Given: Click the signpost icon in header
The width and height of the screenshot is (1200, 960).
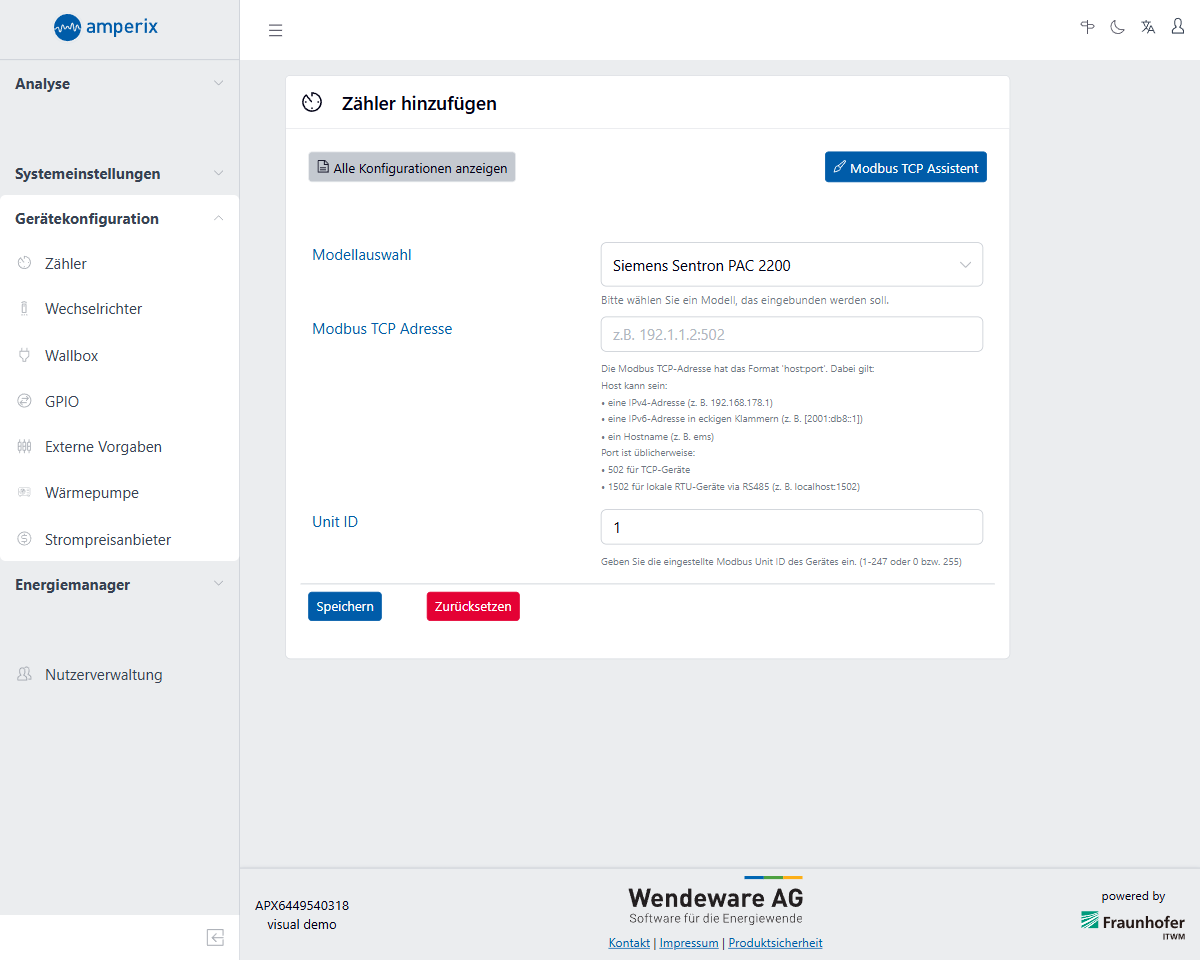Looking at the screenshot, I should pos(1087,28).
